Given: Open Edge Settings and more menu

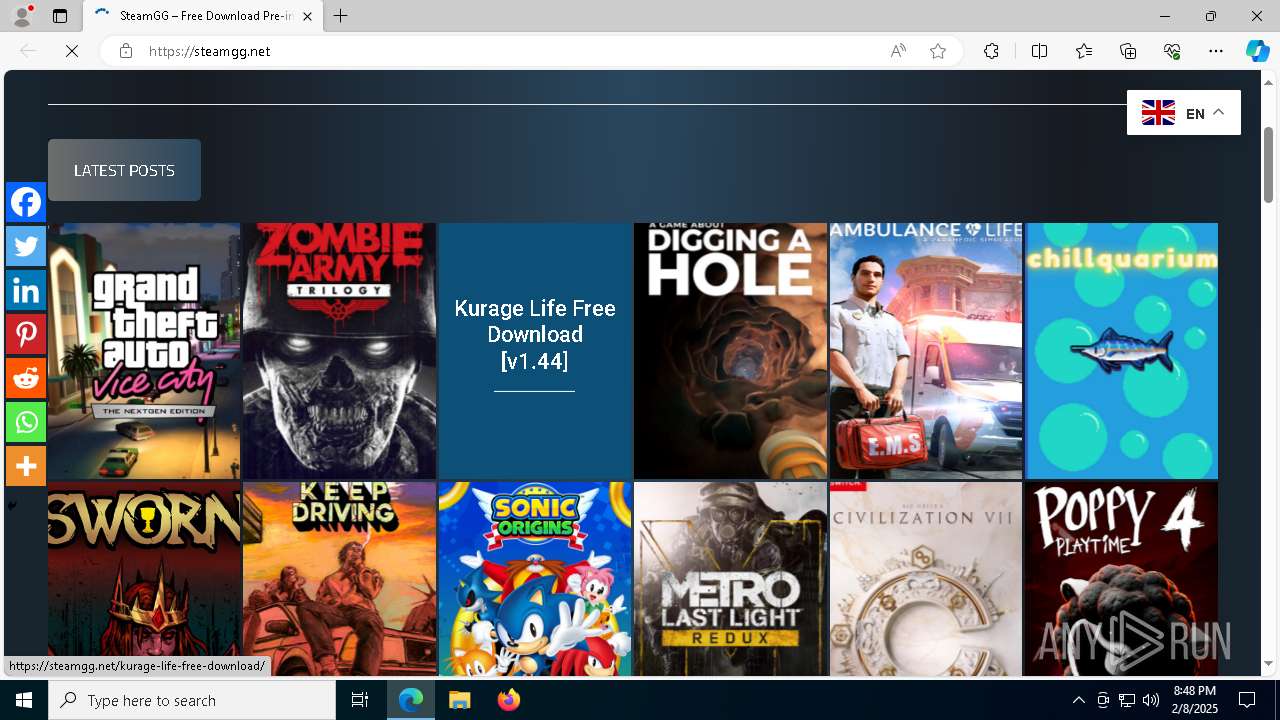Looking at the screenshot, I should (x=1216, y=51).
